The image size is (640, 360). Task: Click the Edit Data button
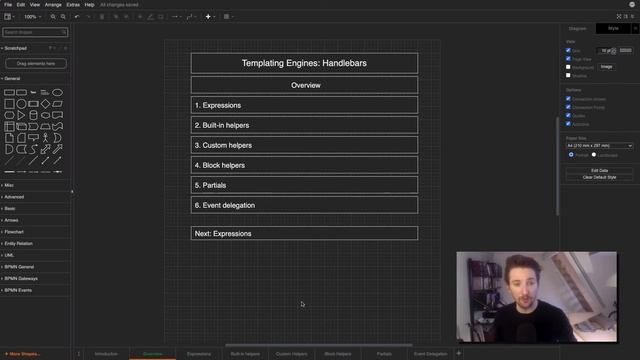[x=599, y=171]
